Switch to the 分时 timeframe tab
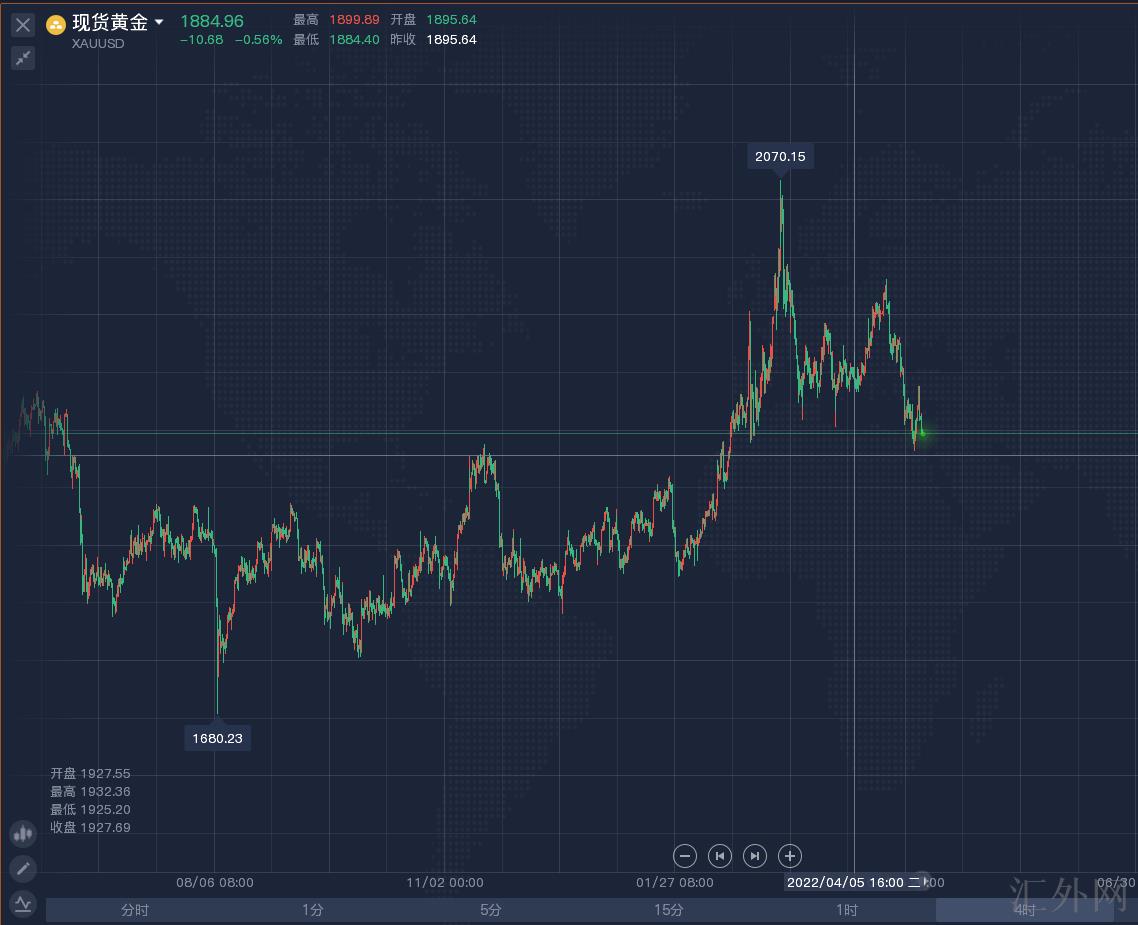This screenshot has height=925, width=1138. (135, 910)
